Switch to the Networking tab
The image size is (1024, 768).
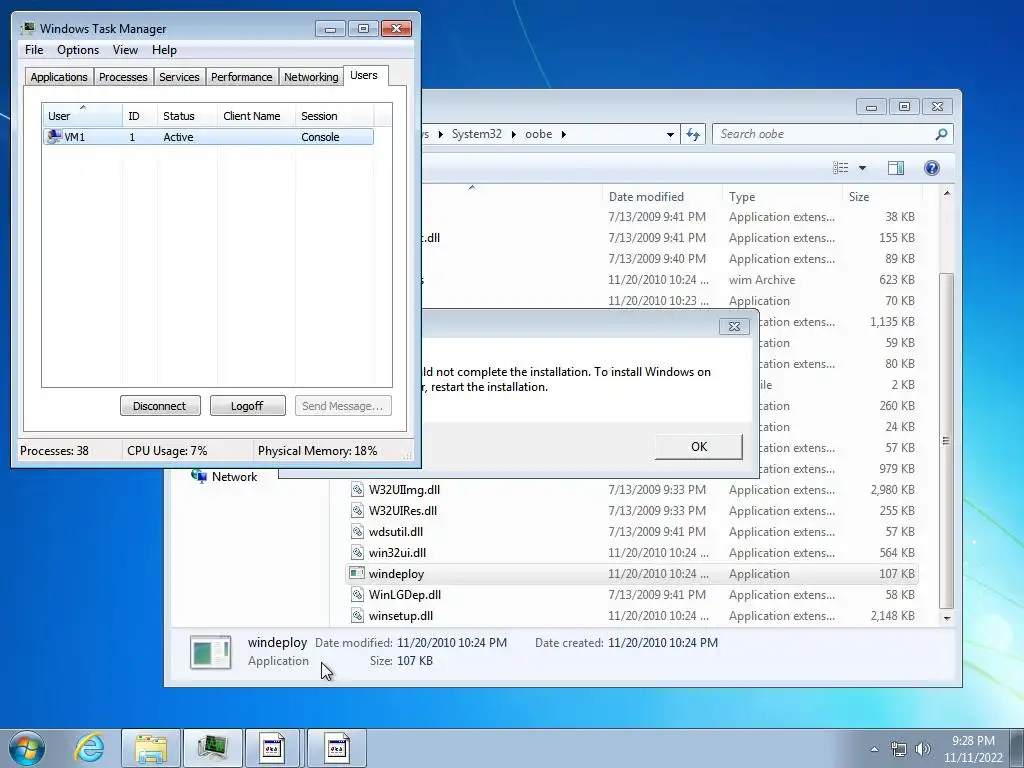click(x=311, y=77)
